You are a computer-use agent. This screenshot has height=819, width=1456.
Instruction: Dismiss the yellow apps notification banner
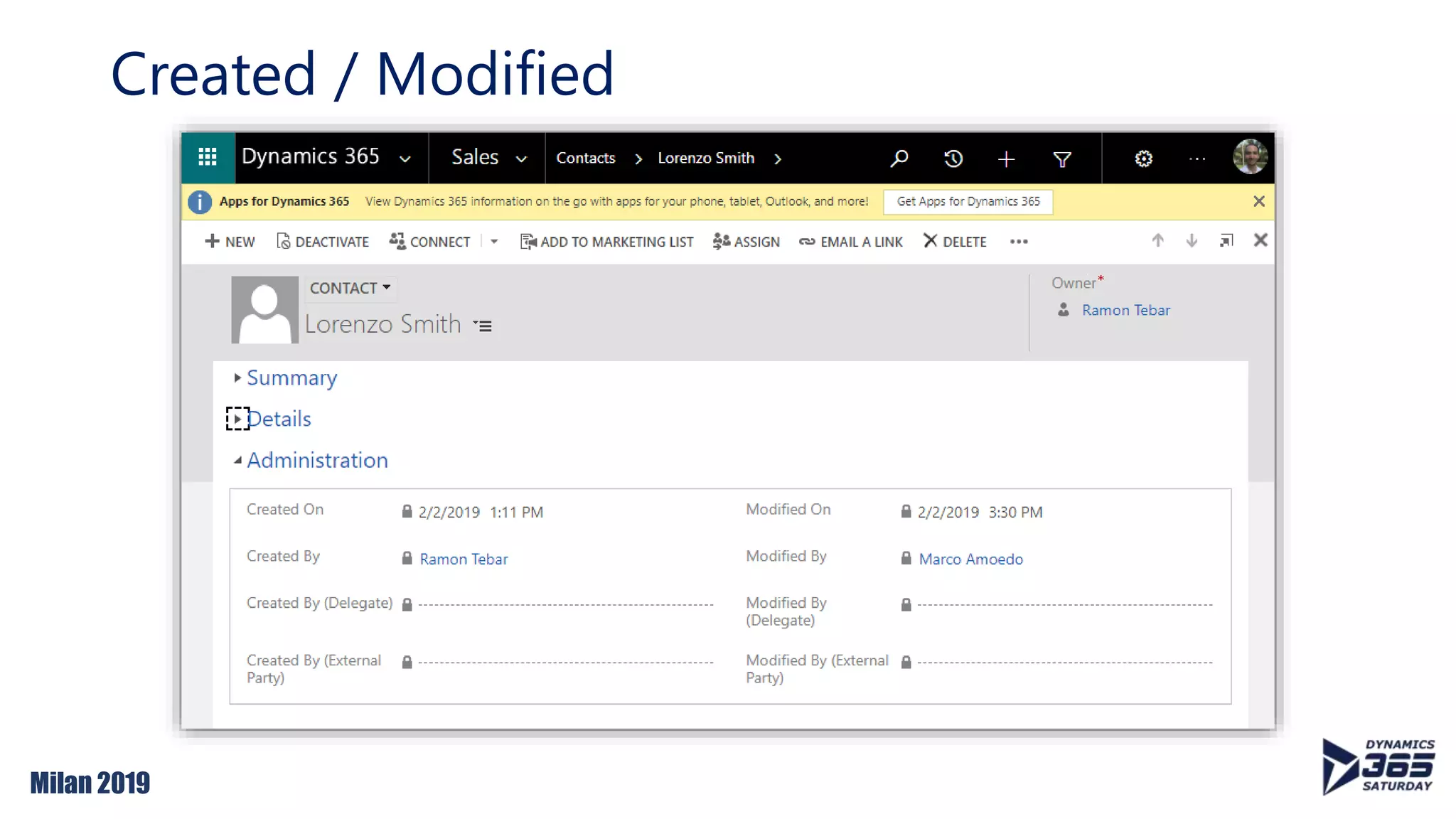coord(1258,202)
